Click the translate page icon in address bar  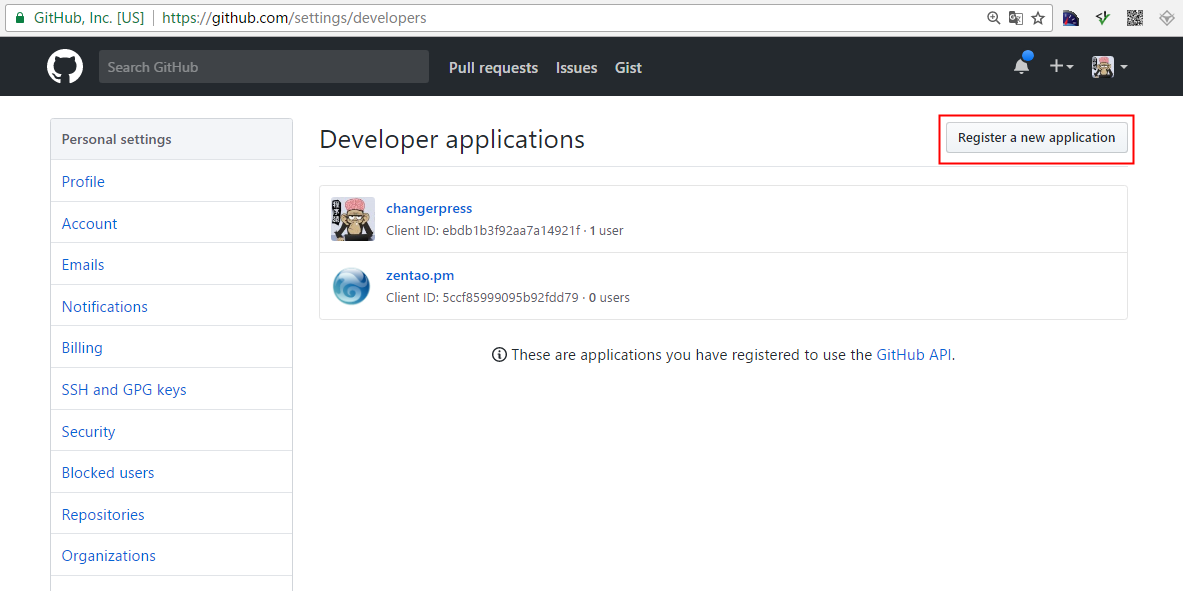coord(1015,18)
